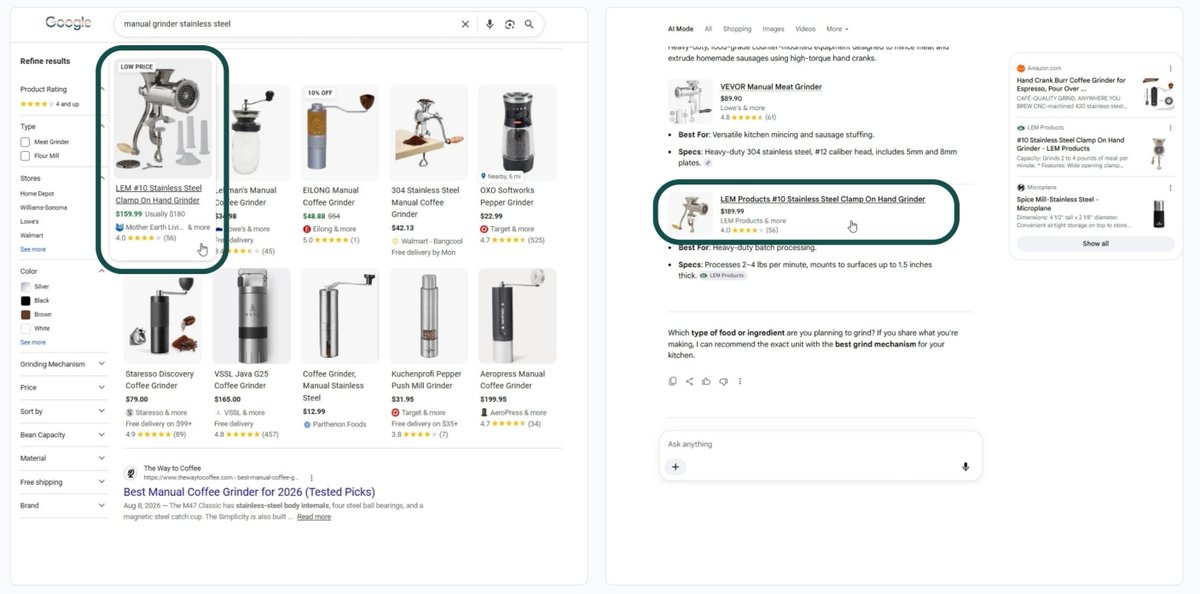Select the Black color swatch
Screen dimensions: 1200x594
[x=25, y=300]
